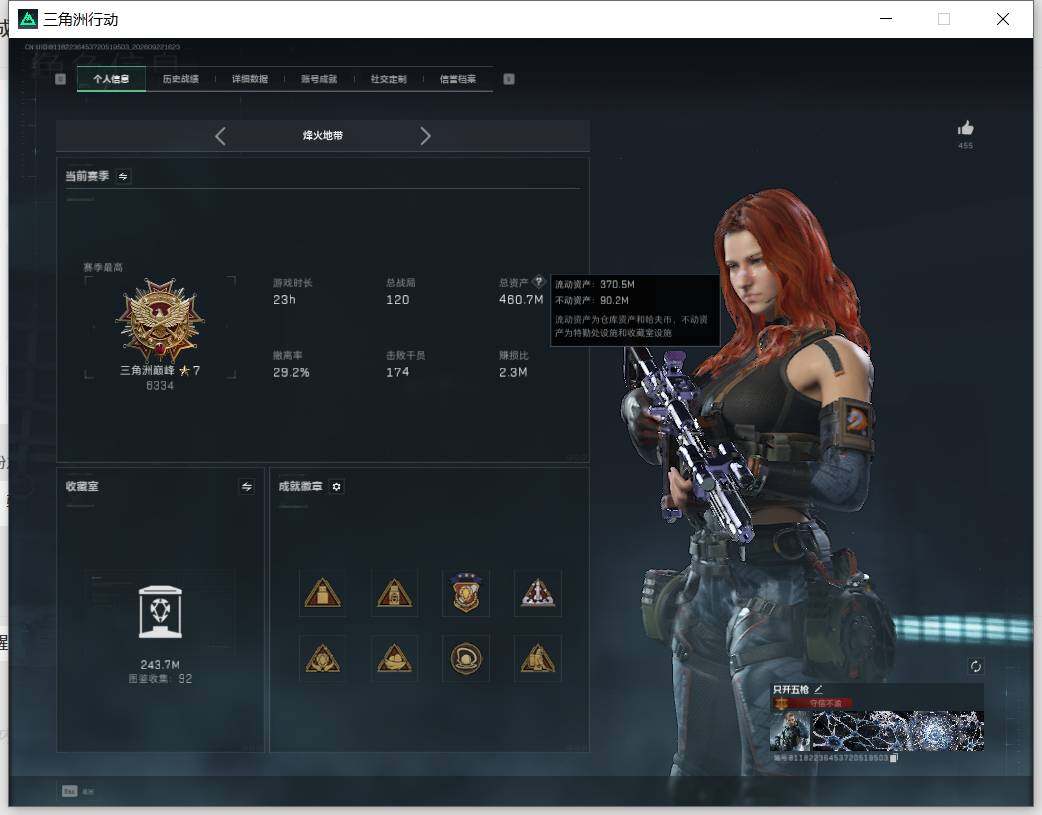Click the left key hint before the tabs
Screen dimensions: 1042x815
[x=60, y=79]
